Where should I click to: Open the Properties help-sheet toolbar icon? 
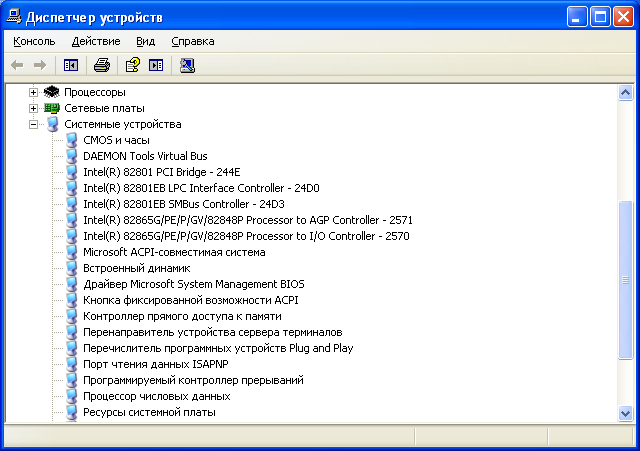point(133,65)
